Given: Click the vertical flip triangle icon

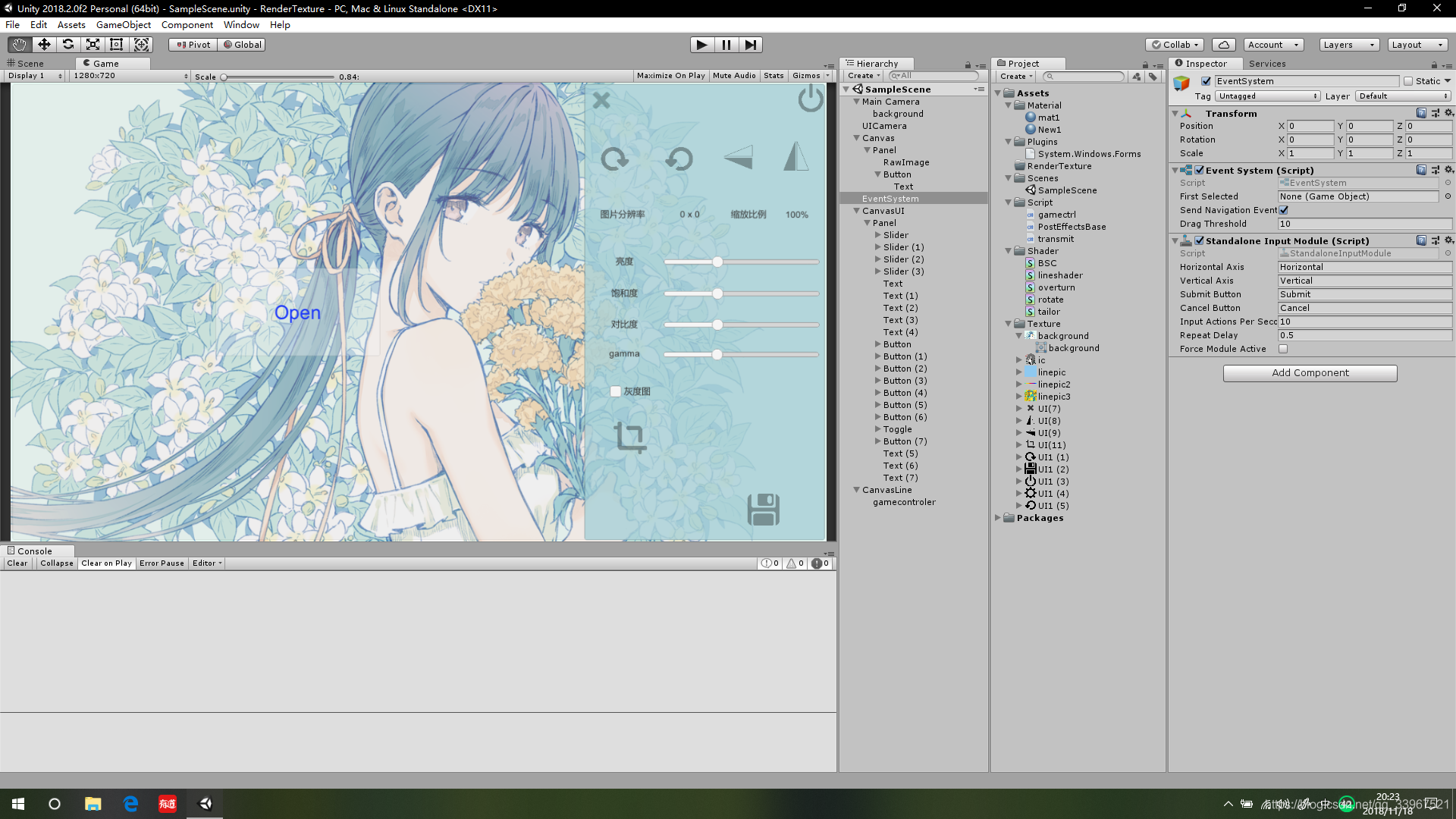Looking at the screenshot, I should tap(795, 156).
